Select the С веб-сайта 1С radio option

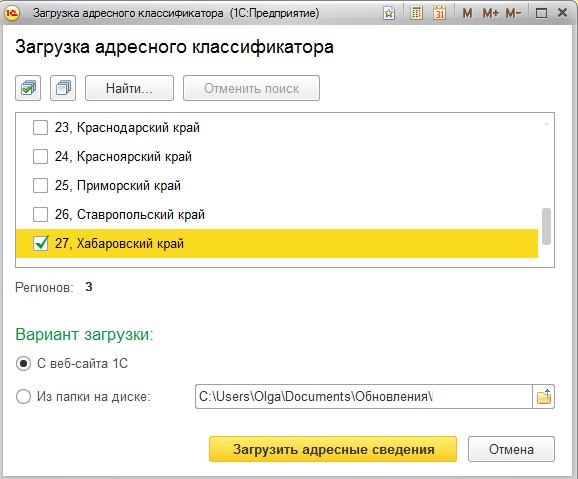(x=23, y=364)
